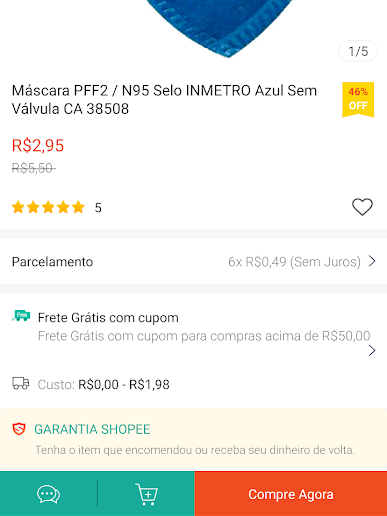
Task: Select the Parcelamento row label
Action: click(x=52, y=262)
